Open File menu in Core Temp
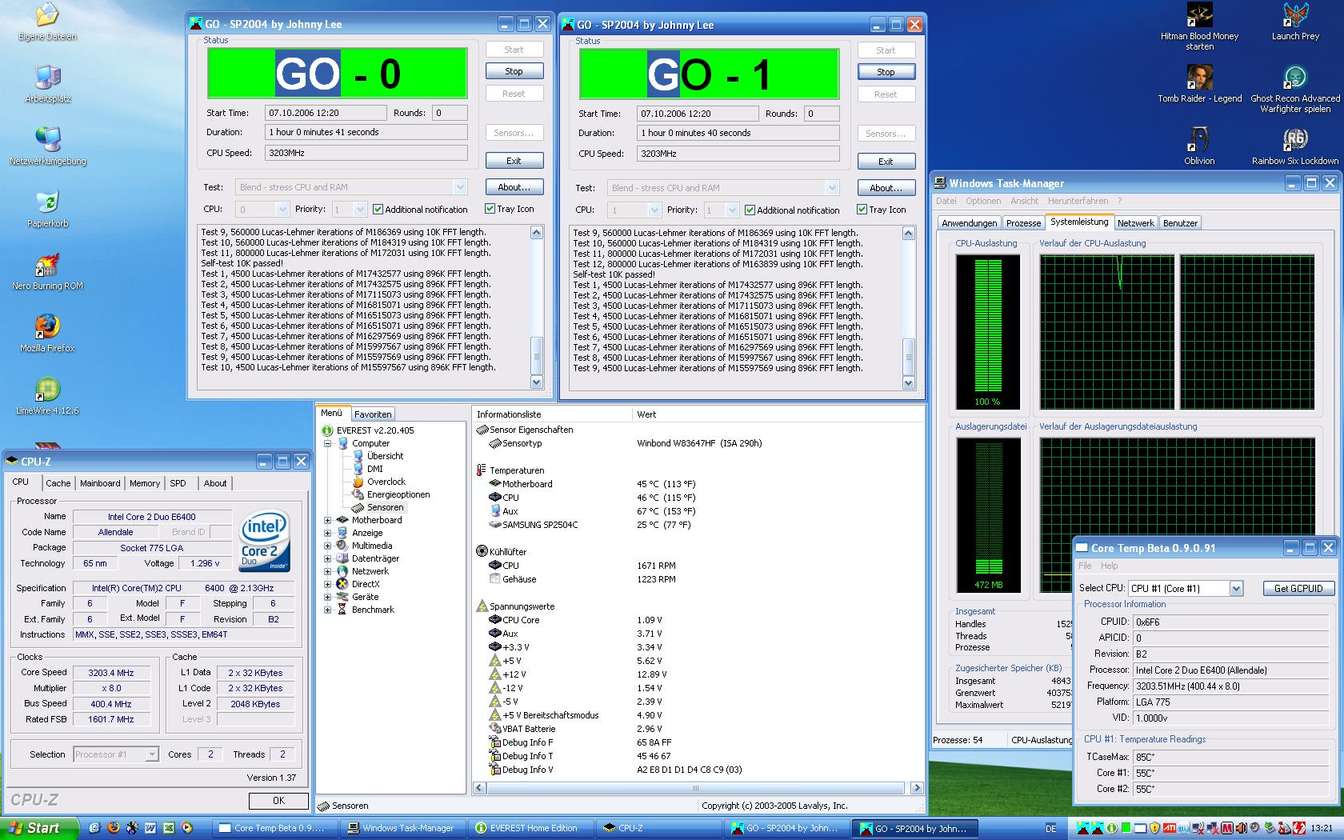The image size is (1344, 840). tap(1085, 566)
